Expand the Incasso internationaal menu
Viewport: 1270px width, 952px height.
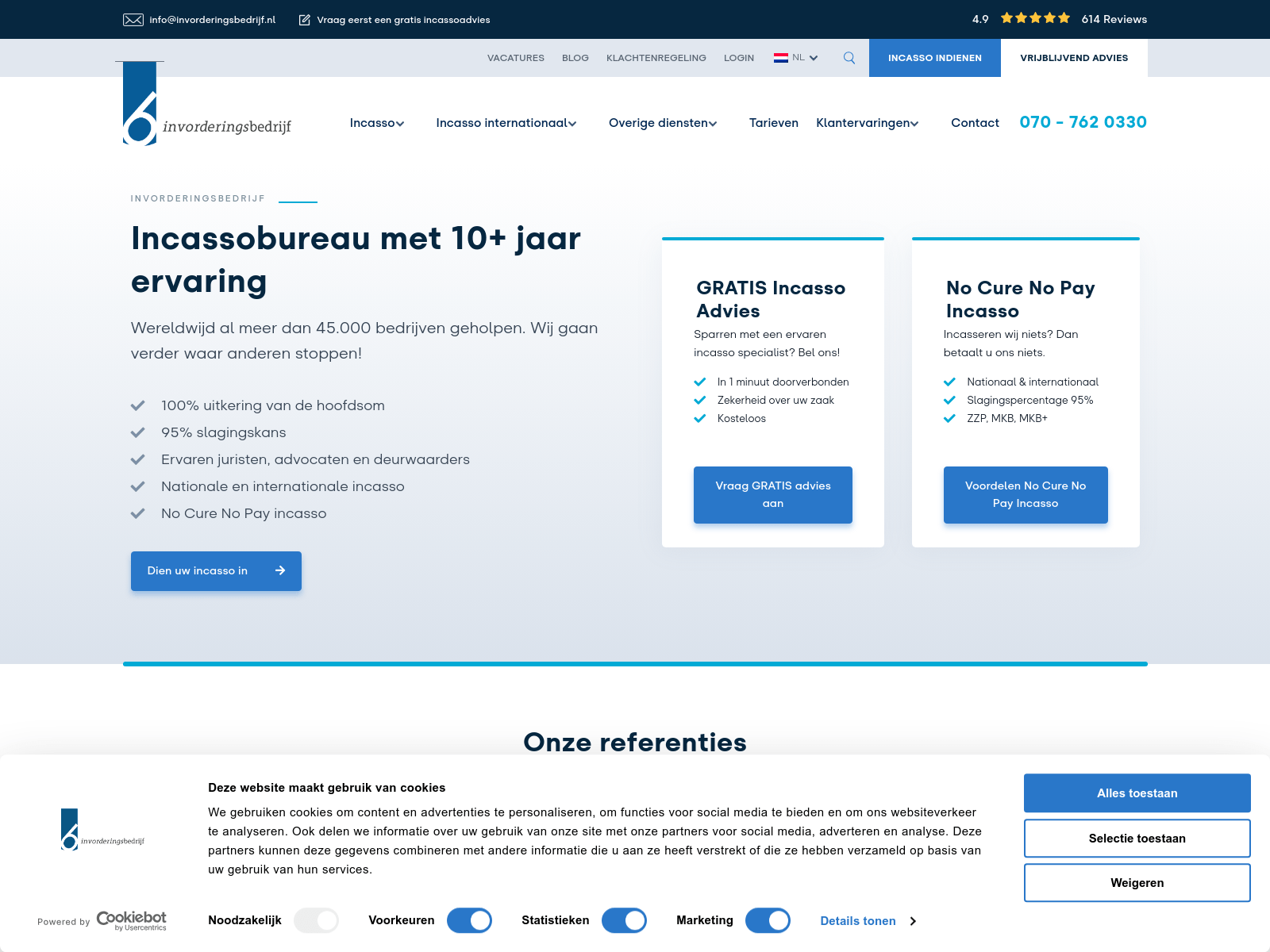click(x=506, y=123)
